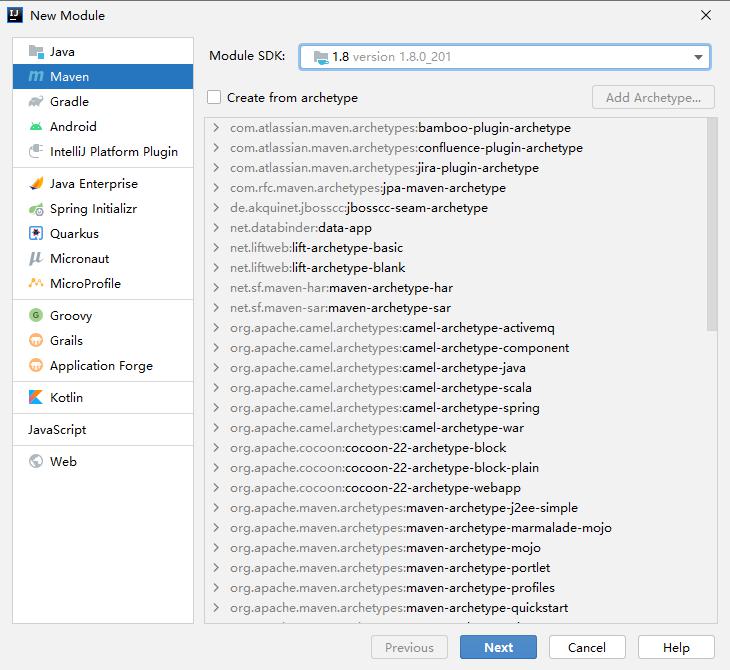Click the SDK folder icon in combo box
Screen dimensions: 730x670
click(x=321, y=57)
